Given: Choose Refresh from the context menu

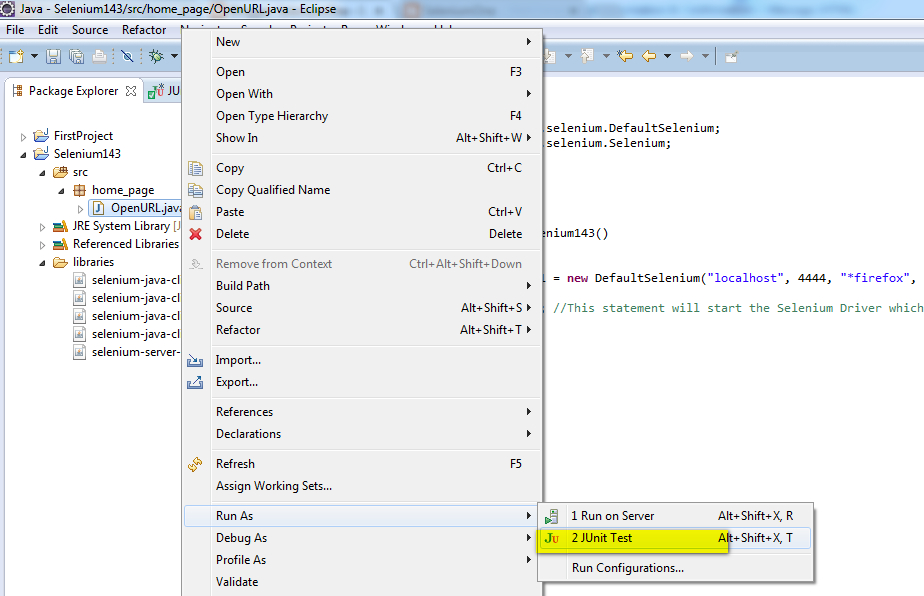Looking at the screenshot, I should (x=361, y=464).
